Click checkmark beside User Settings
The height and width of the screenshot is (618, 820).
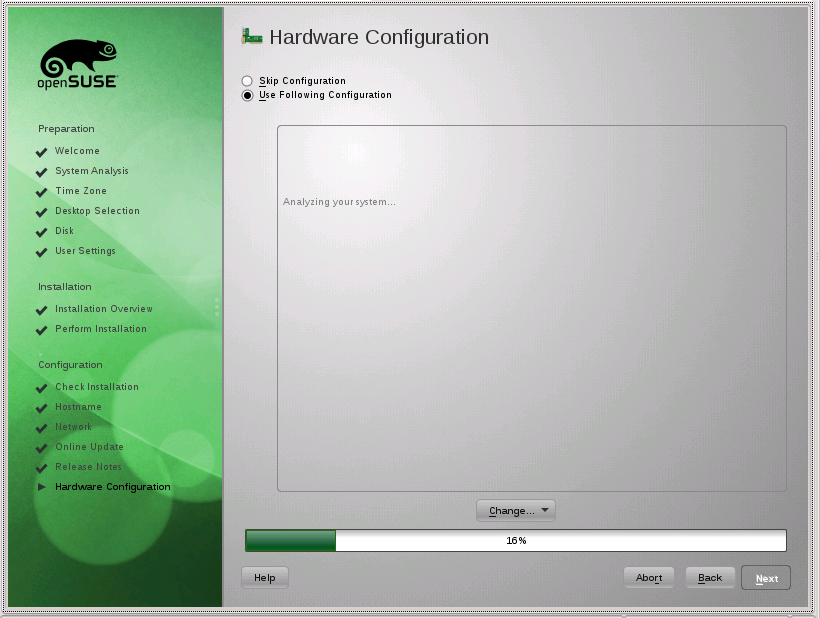tap(41, 253)
